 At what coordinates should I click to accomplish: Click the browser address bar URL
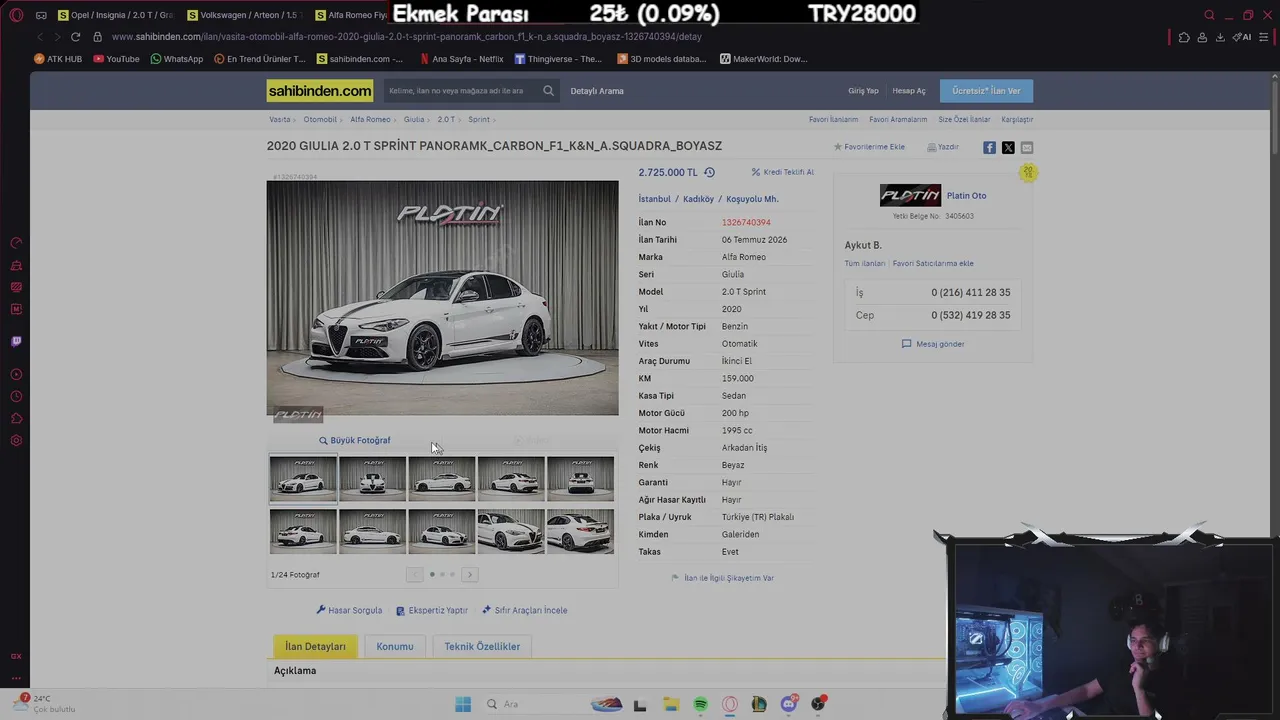coord(407,37)
